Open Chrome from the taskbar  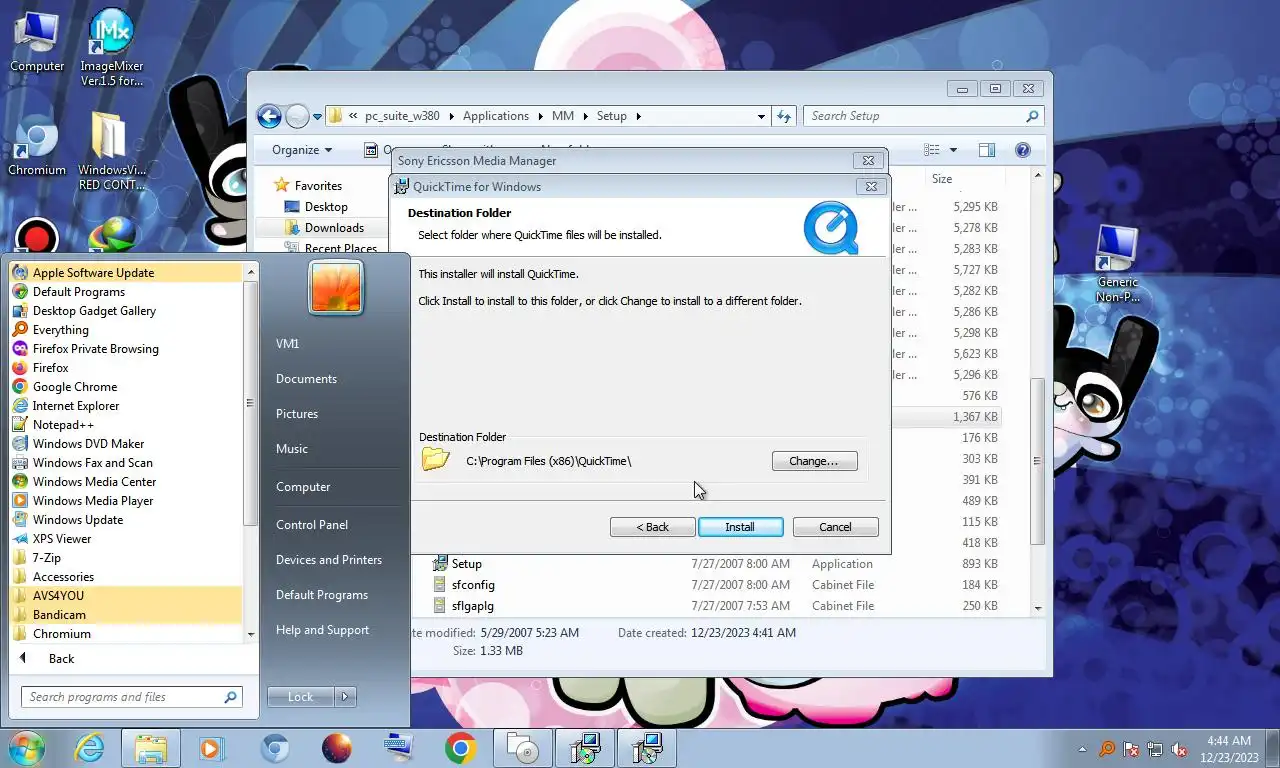461,747
